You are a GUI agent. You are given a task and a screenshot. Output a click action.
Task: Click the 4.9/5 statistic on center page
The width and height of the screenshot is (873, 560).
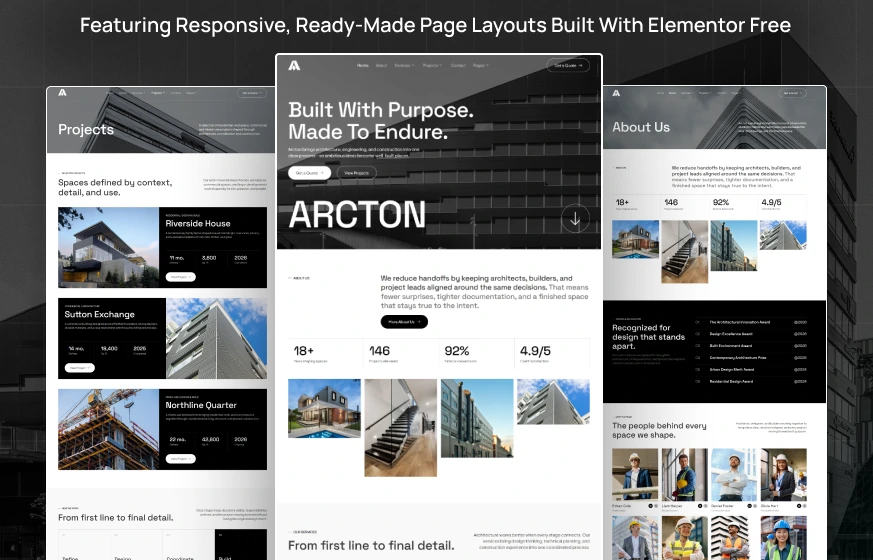pos(535,351)
